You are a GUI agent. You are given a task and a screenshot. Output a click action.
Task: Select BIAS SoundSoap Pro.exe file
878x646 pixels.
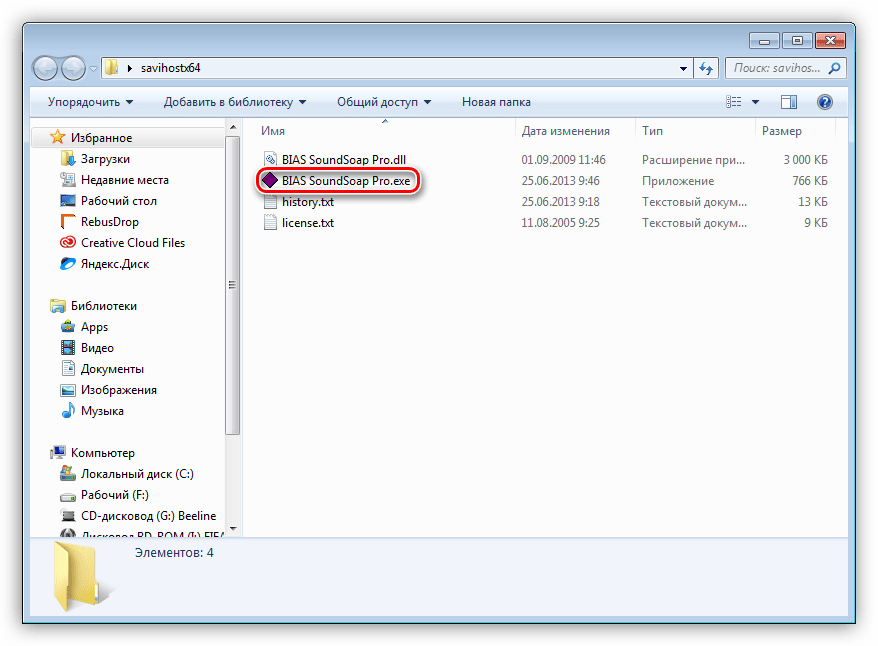345,181
